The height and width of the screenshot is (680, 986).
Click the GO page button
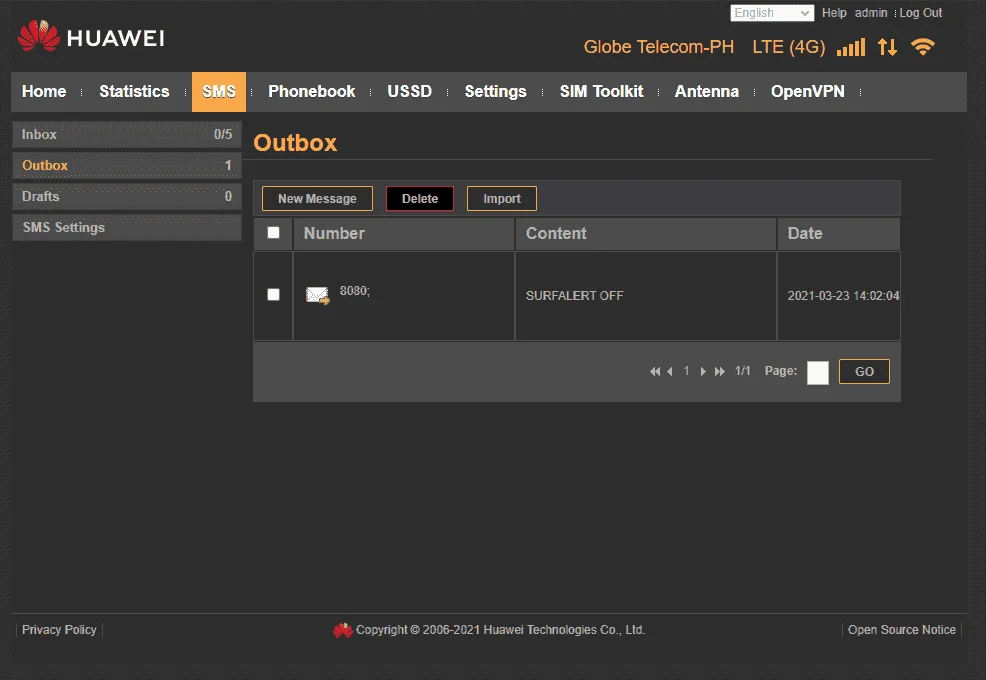click(x=864, y=371)
